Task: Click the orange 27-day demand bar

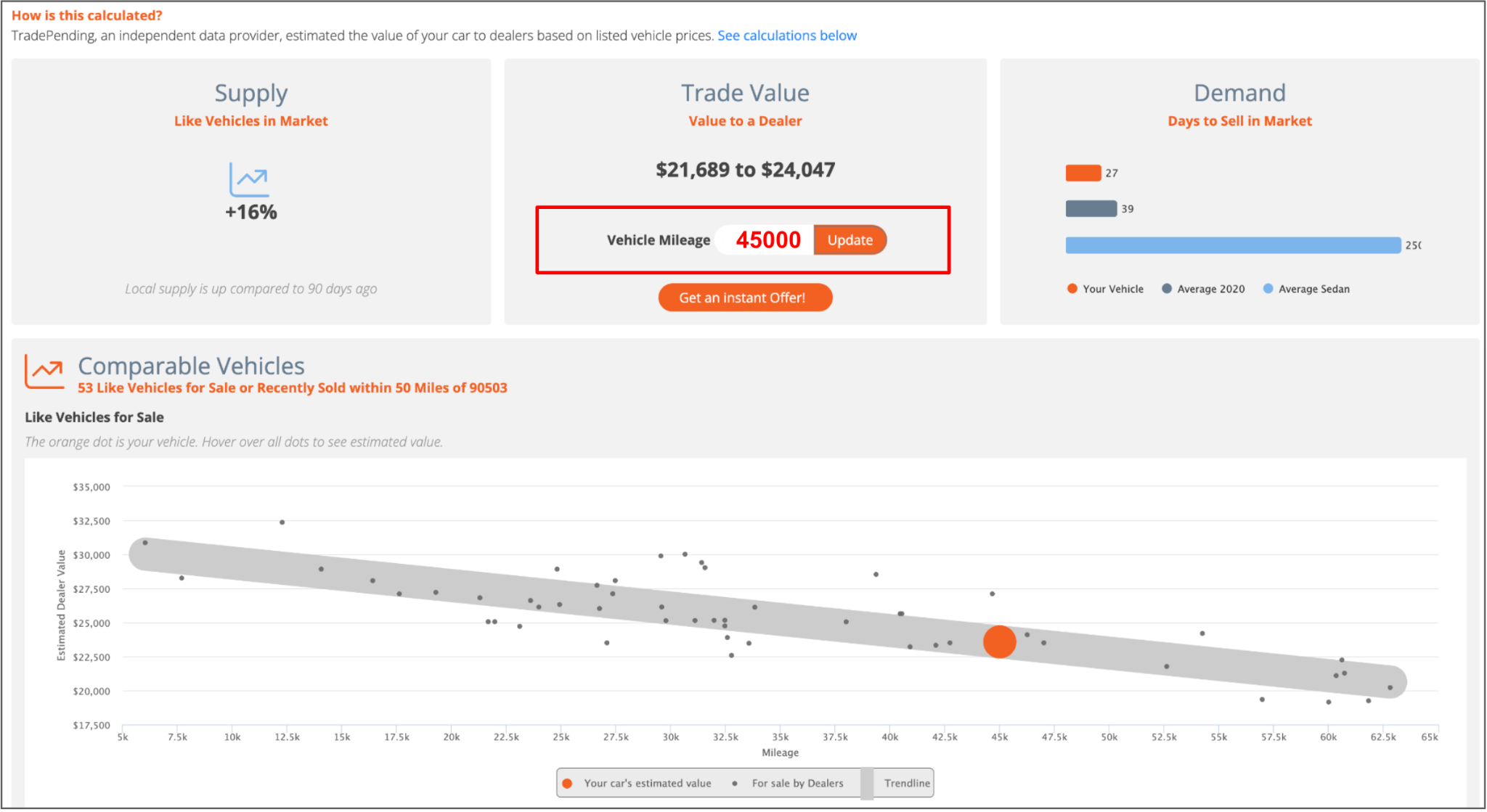Action: pyautogui.click(x=1083, y=173)
